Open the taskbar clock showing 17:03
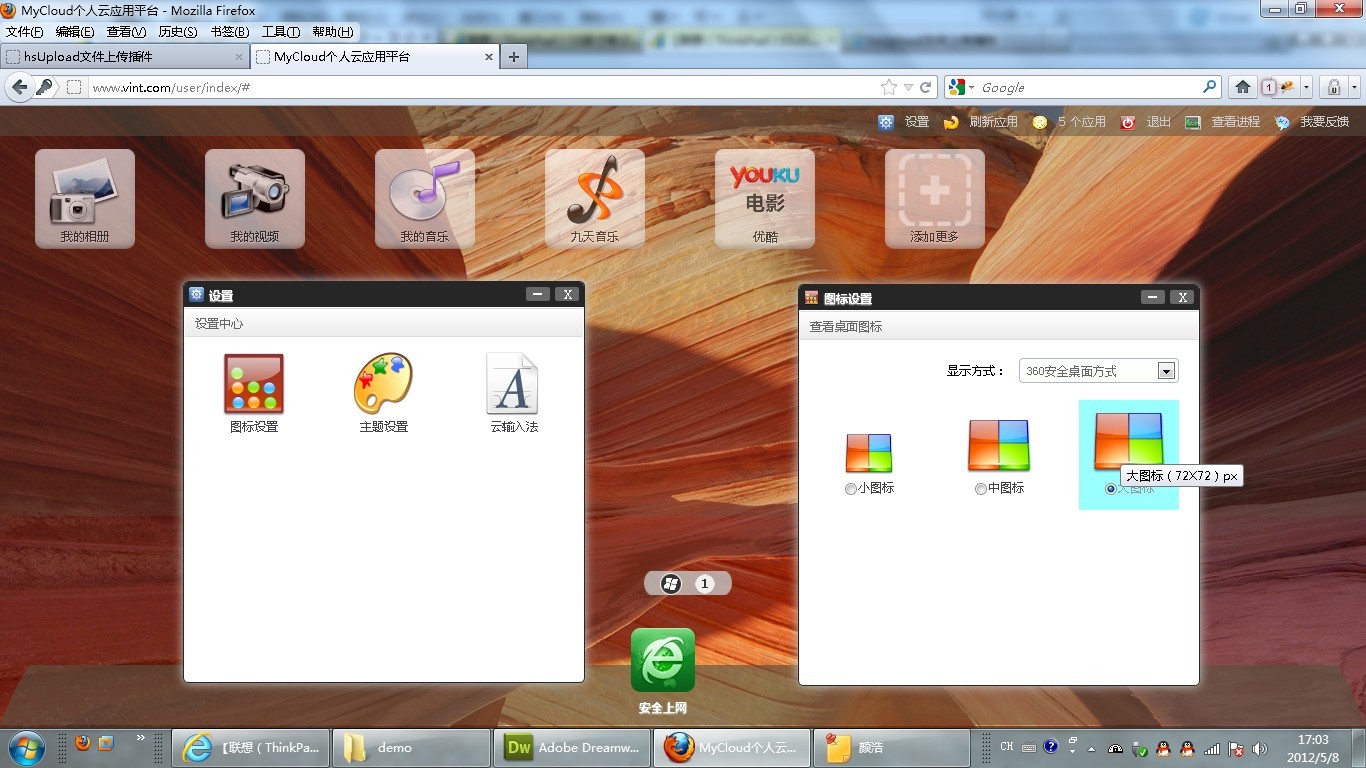This screenshot has height=768, width=1366. 1313,747
